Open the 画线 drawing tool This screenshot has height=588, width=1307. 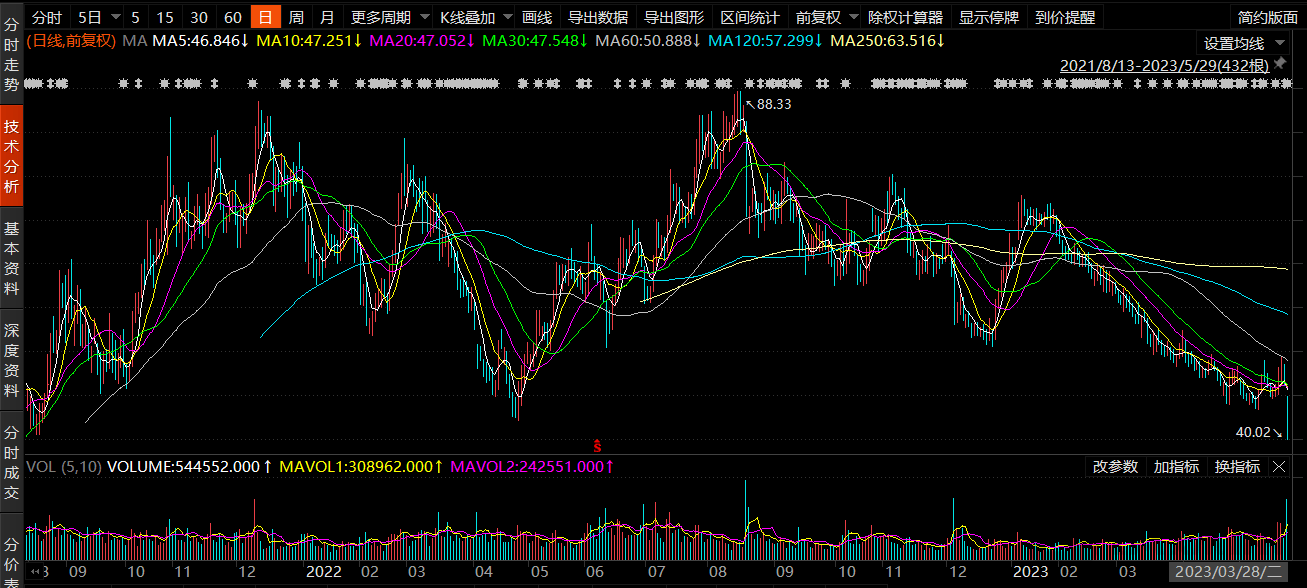(537, 17)
